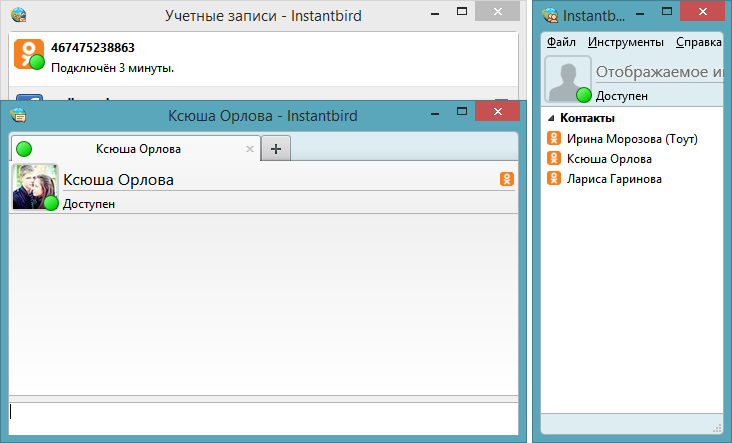Click the Ксюша Орлова name heading in chat
The image size is (732, 443).
(119, 180)
